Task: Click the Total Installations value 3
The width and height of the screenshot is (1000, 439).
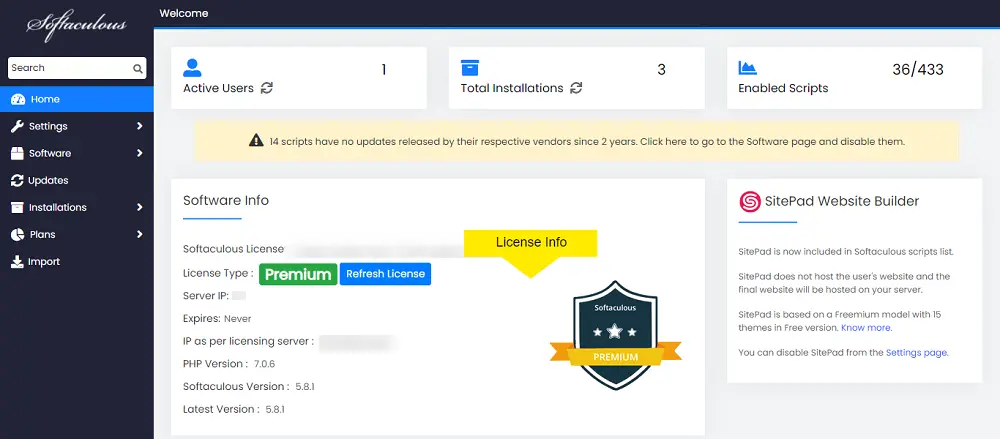Action: [x=661, y=70]
